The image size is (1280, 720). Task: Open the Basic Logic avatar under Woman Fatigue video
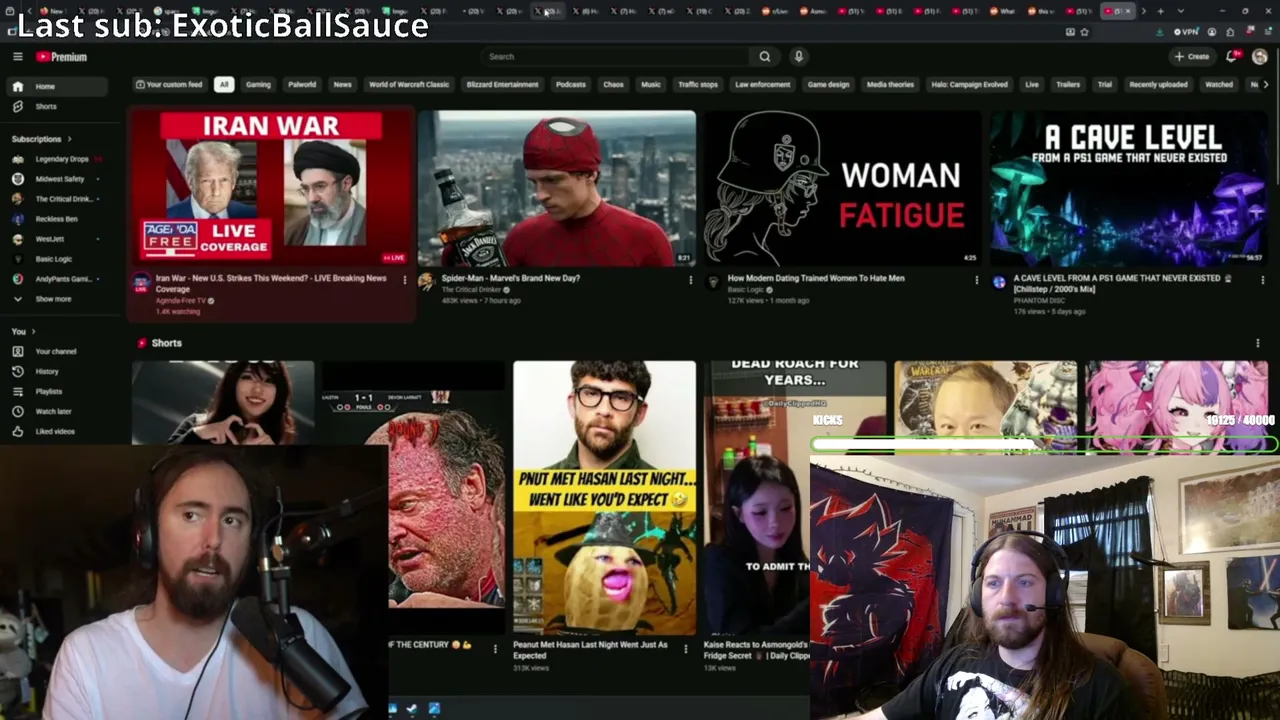click(713, 283)
